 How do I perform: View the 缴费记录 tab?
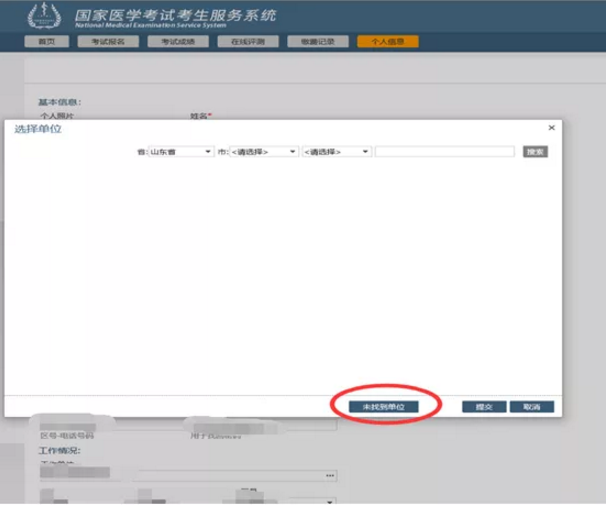click(311, 42)
